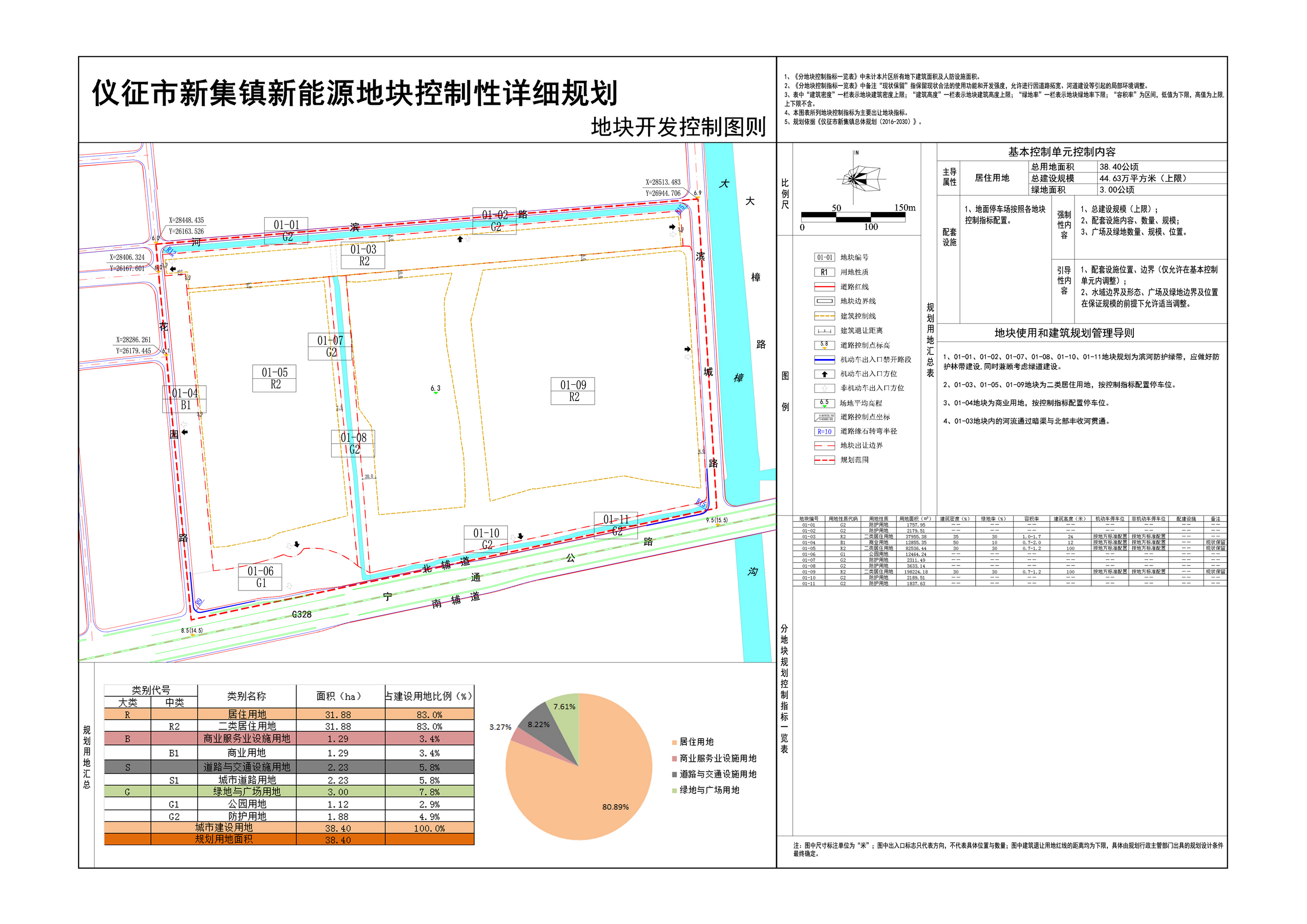Click the R1 land-use legend symbol
Image resolution: width=1307 pixels, height=924 pixels.
tap(824, 272)
